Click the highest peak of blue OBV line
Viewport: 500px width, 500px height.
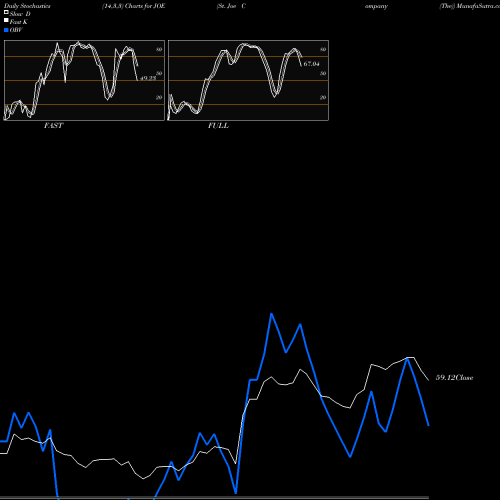pos(272,314)
